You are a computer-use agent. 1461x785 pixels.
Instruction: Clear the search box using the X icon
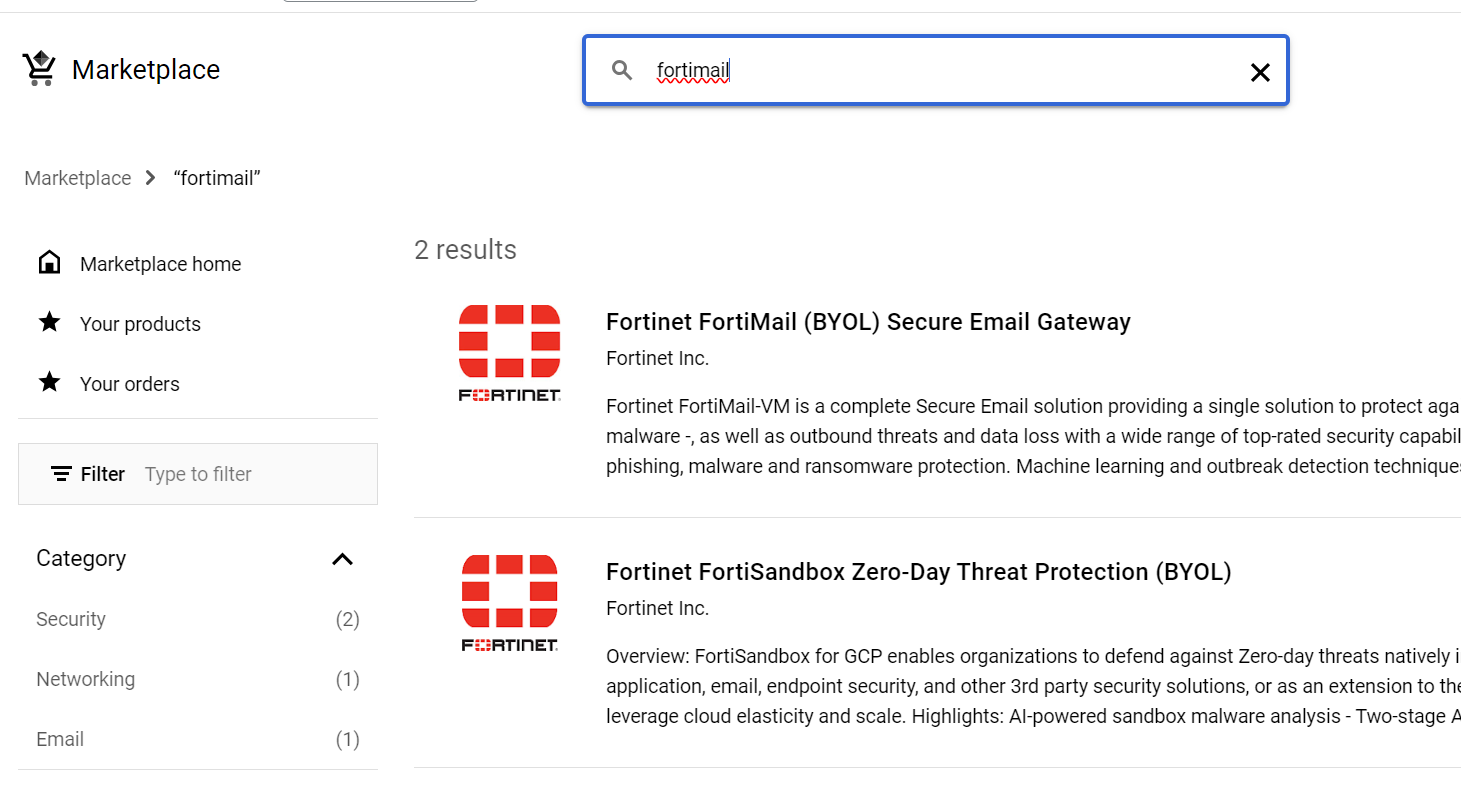click(x=1259, y=70)
